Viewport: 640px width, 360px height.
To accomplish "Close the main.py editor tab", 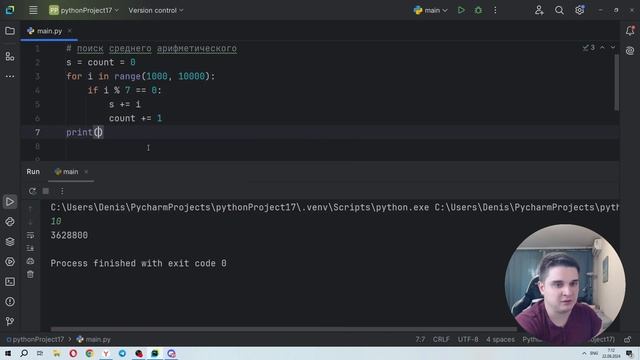I will (x=69, y=31).
